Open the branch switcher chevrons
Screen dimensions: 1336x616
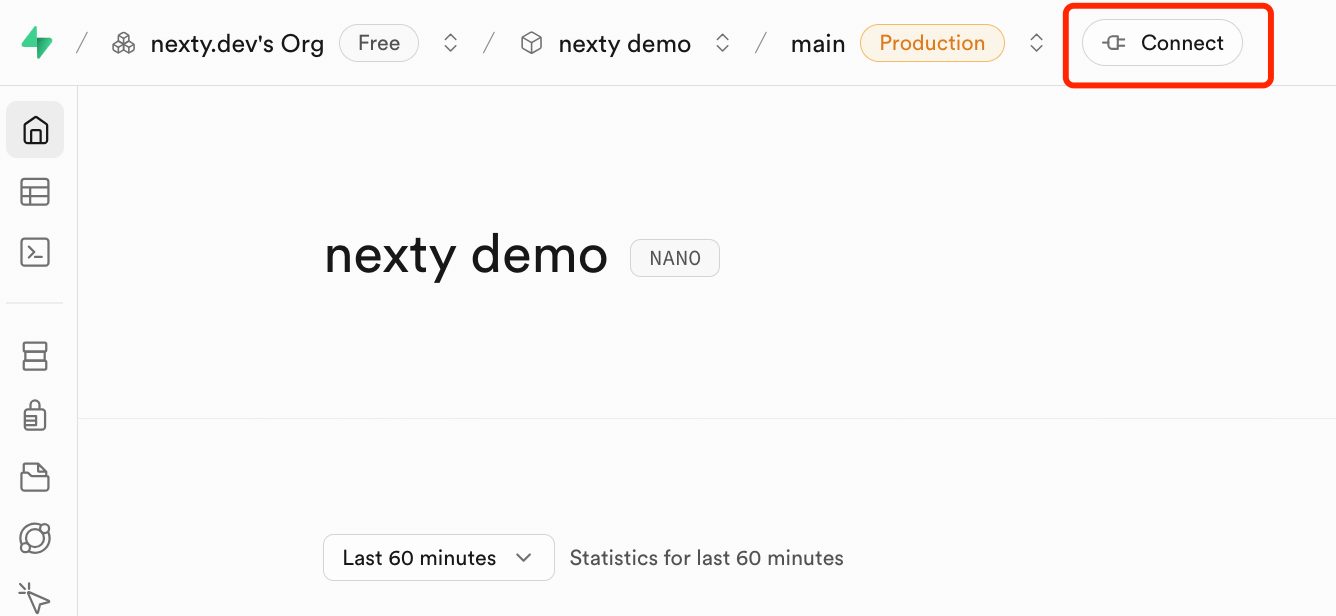[x=1037, y=44]
